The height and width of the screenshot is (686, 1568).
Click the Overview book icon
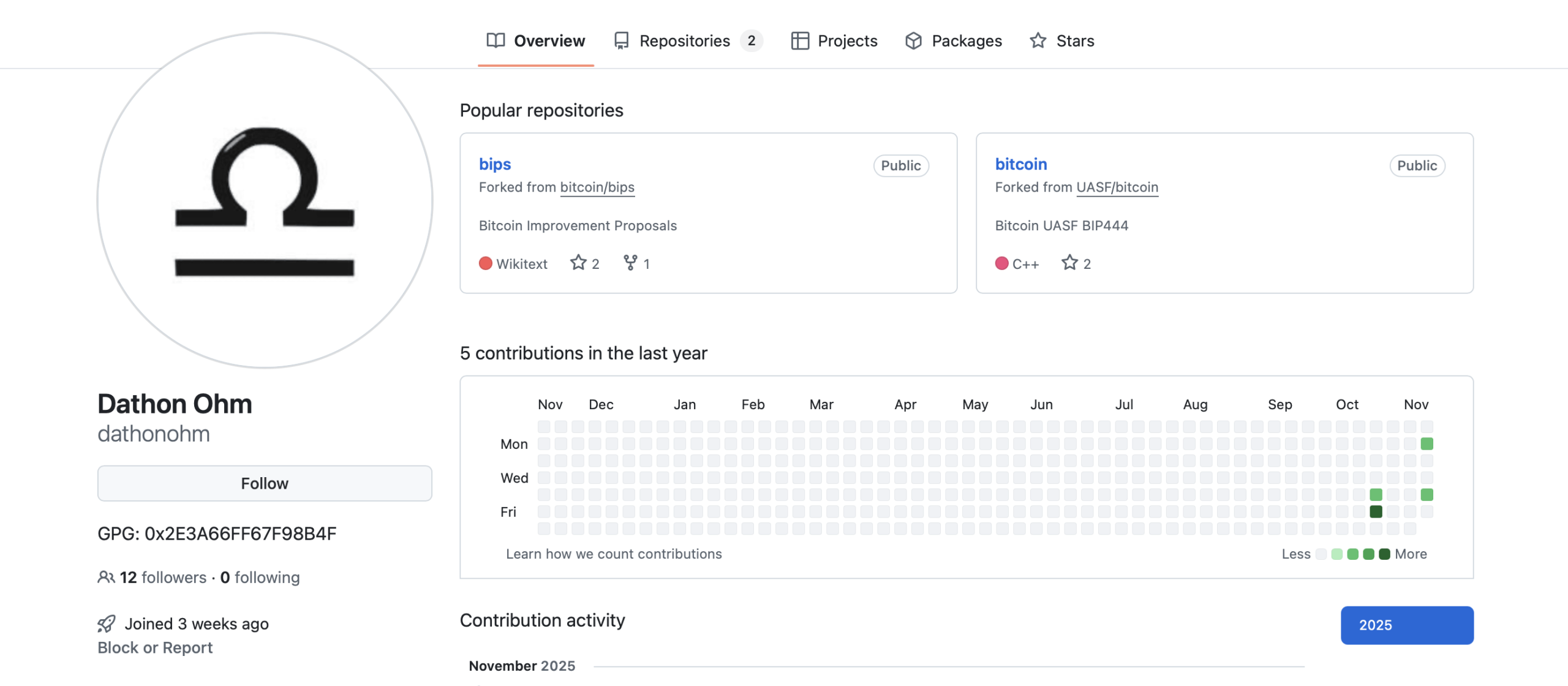[495, 40]
